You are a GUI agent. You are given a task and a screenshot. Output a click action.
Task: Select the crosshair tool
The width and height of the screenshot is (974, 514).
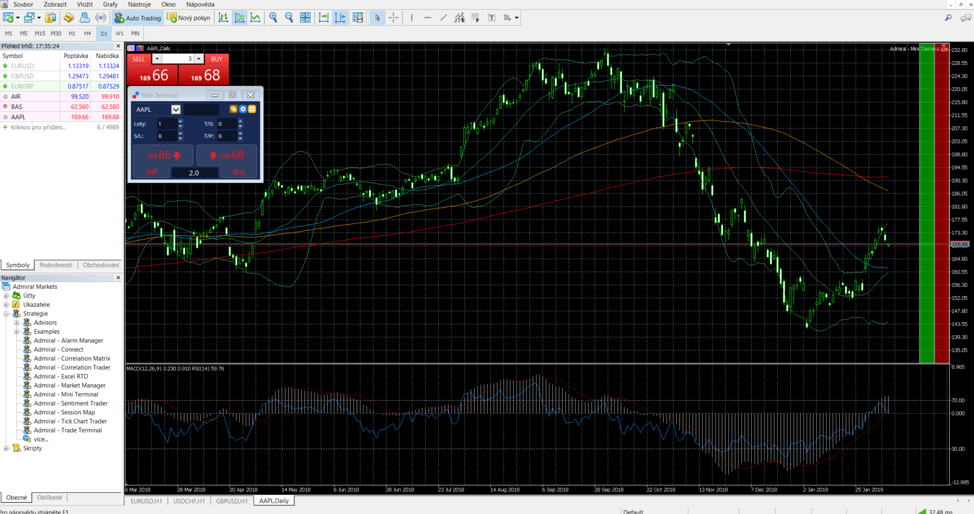pos(393,18)
